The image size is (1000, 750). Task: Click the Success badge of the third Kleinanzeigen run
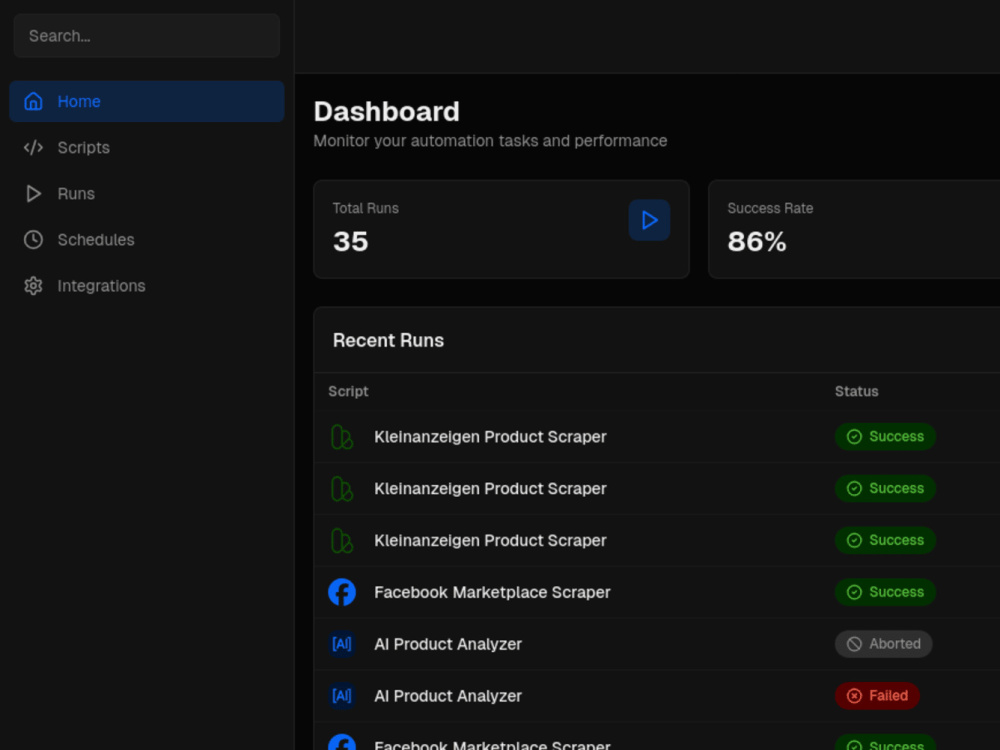pyautogui.click(x=885, y=540)
